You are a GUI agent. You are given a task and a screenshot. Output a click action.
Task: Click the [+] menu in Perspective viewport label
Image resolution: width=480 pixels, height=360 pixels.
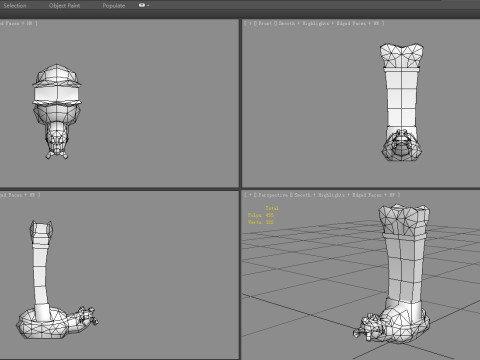pyautogui.click(x=250, y=195)
